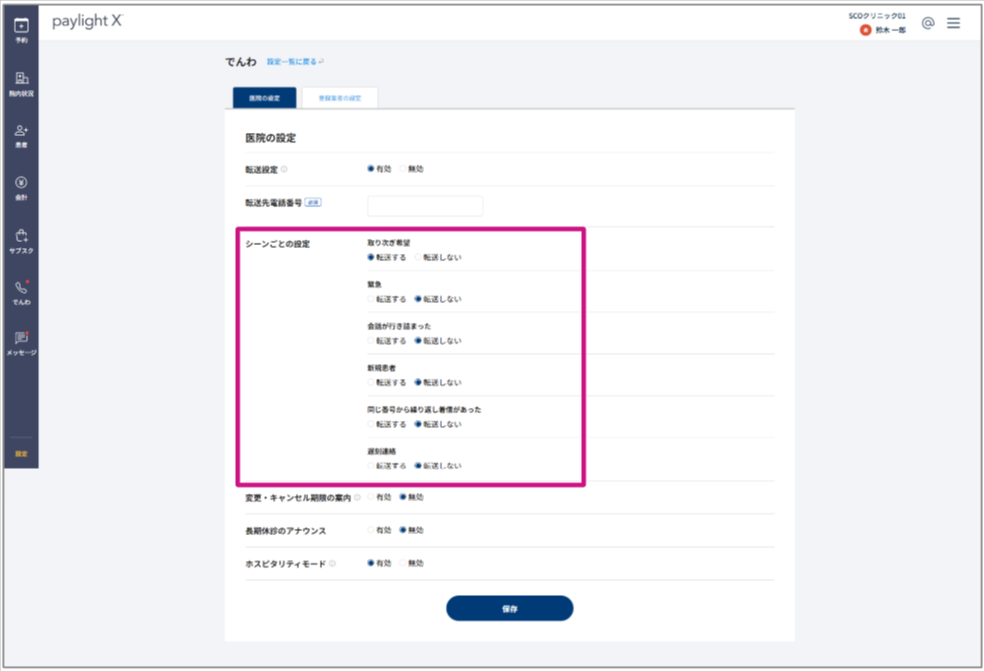Click the 転送先電話番号 input field

pyautogui.click(x=425, y=206)
